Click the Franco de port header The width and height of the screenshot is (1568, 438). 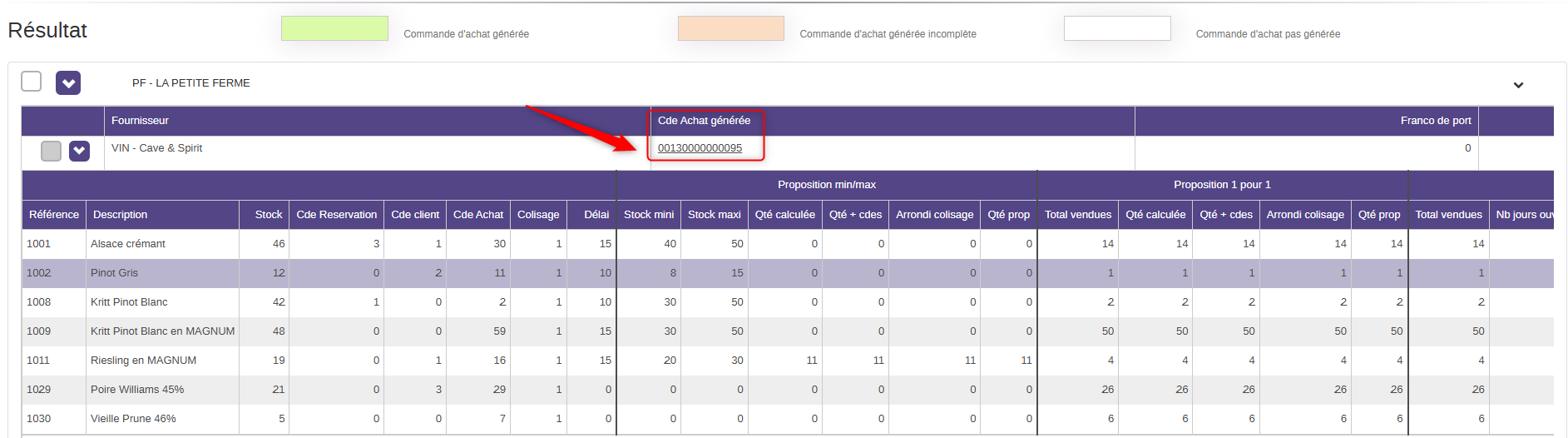[1435, 121]
